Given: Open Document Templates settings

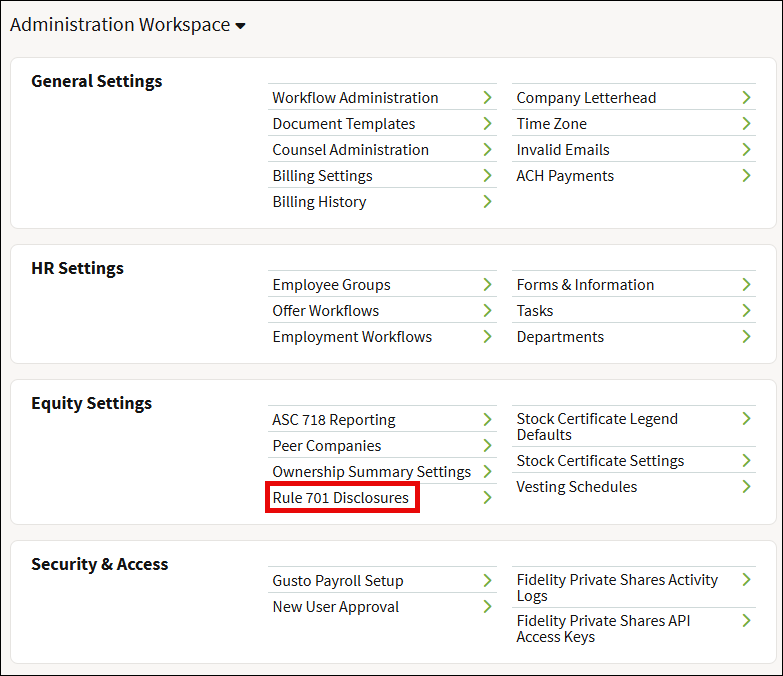Looking at the screenshot, I should (344, 124).
